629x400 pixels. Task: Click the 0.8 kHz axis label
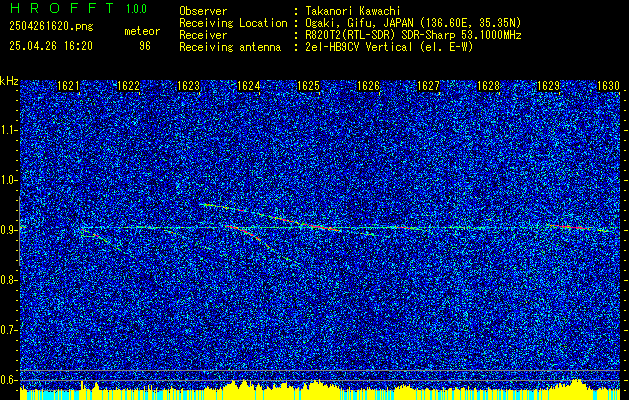pyautogui.click(x=9, y=280)
